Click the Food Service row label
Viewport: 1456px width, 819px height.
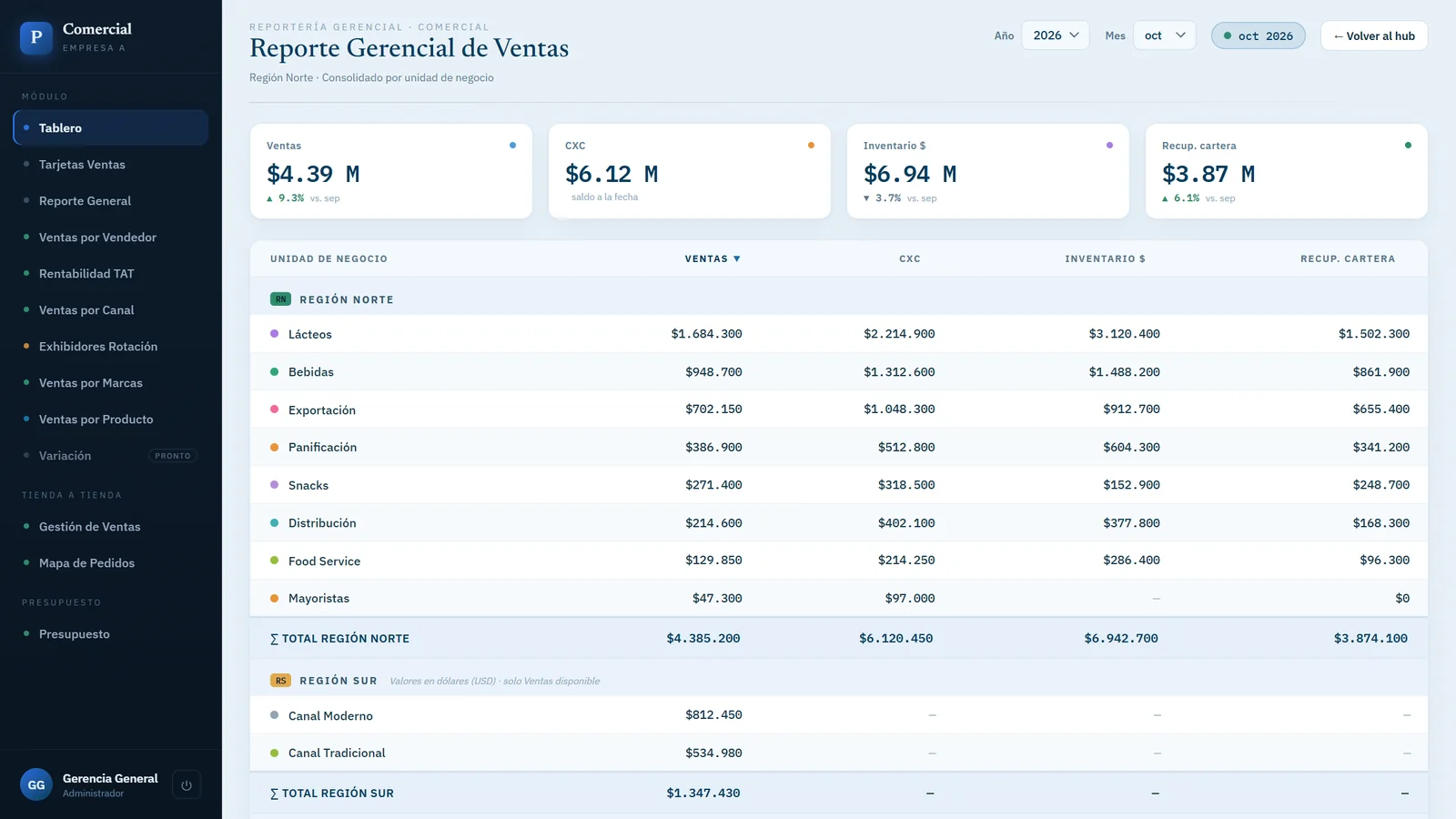click(324, 561)
